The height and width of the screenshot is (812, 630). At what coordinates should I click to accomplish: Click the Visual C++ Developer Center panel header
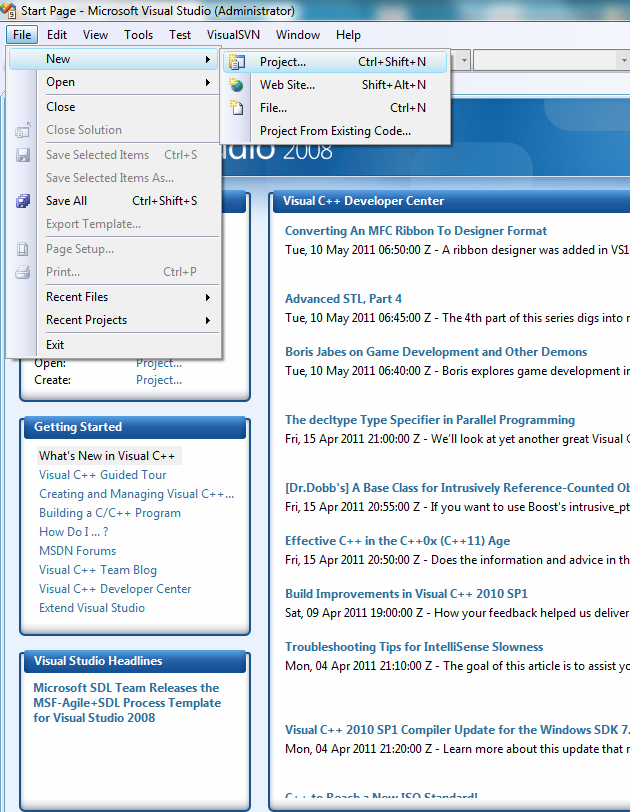click(x=451, y=201)
